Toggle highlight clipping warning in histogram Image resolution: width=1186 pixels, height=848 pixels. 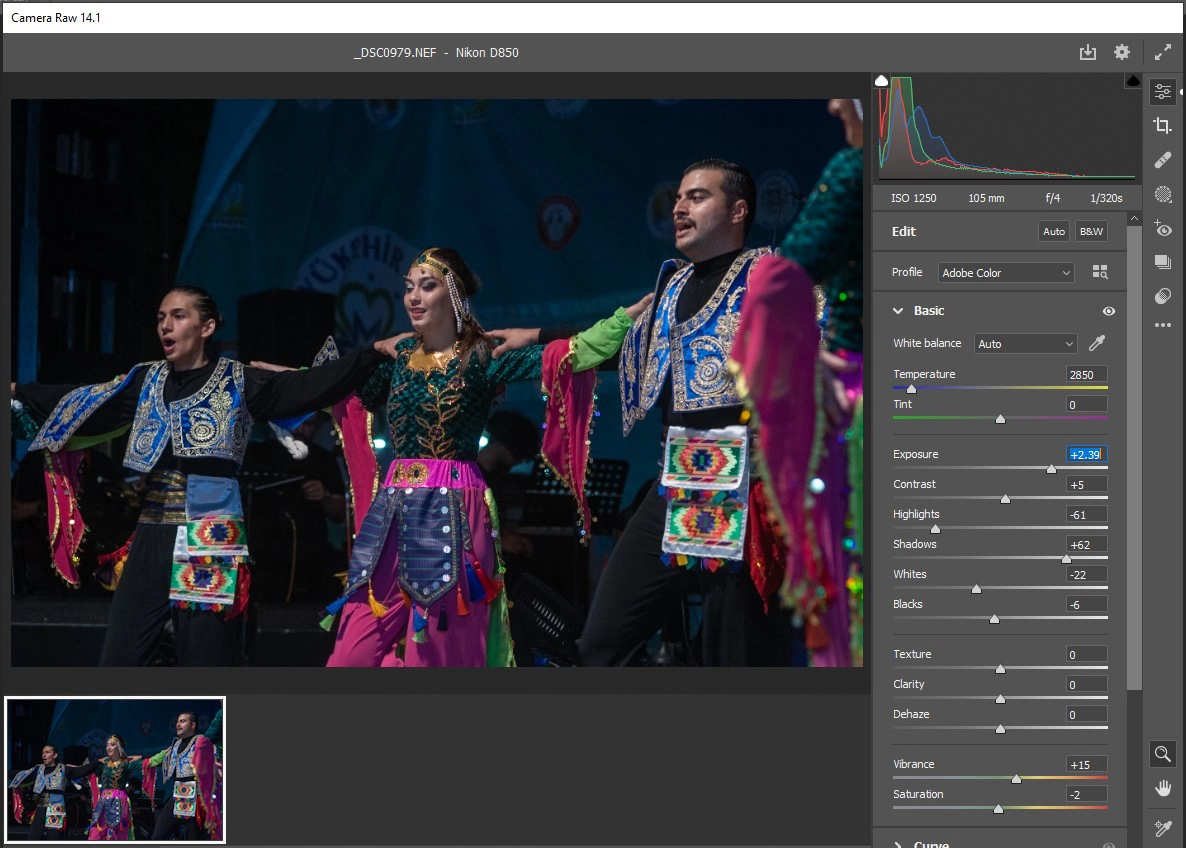[1133, 80]
